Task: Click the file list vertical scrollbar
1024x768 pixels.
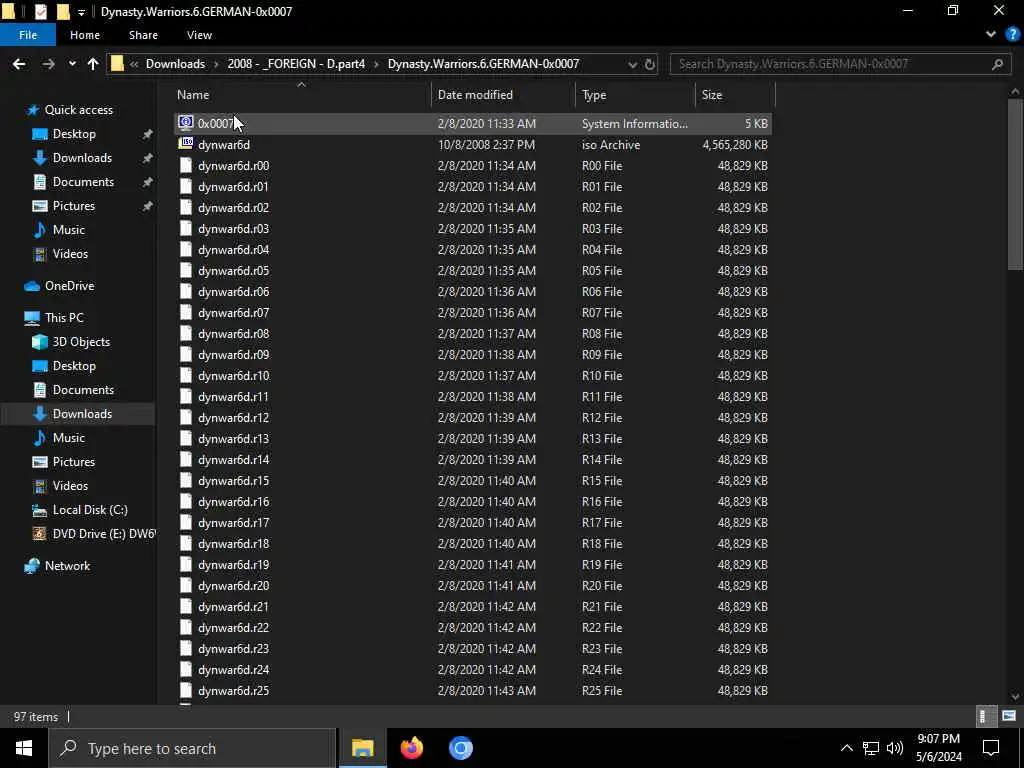Action: point(1015,184)
